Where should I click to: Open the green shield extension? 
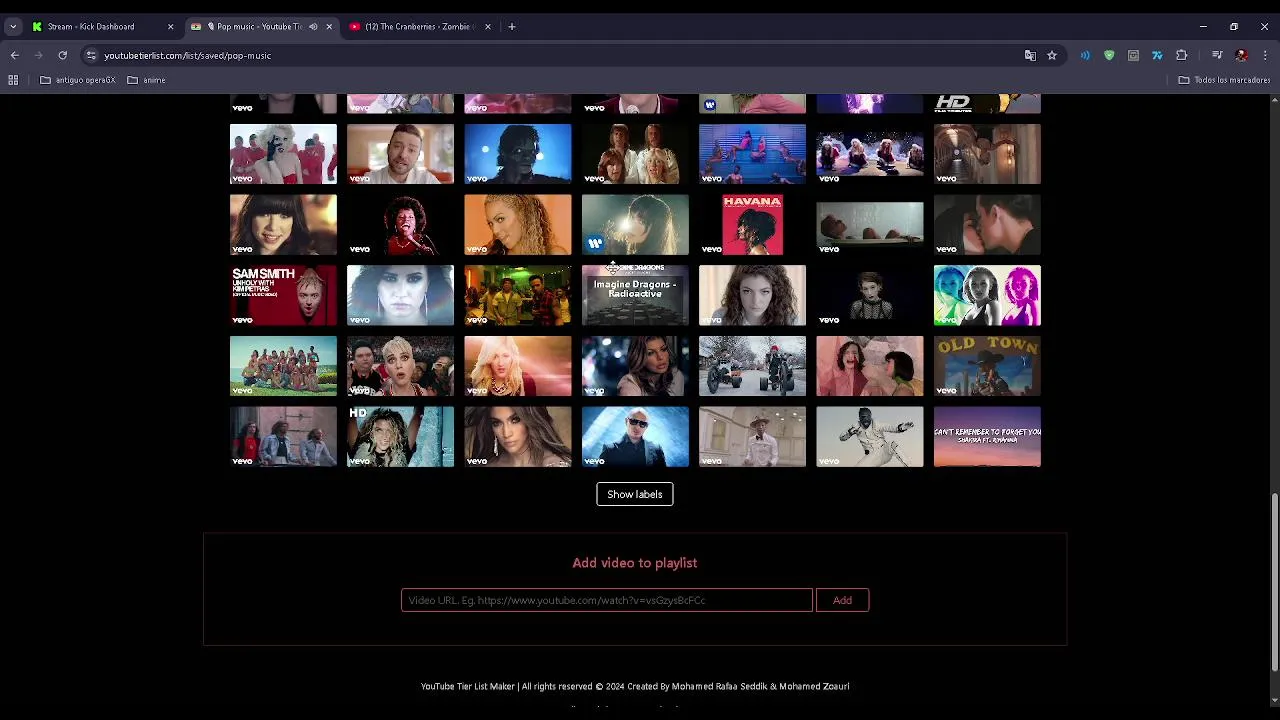pos(1109,56)
